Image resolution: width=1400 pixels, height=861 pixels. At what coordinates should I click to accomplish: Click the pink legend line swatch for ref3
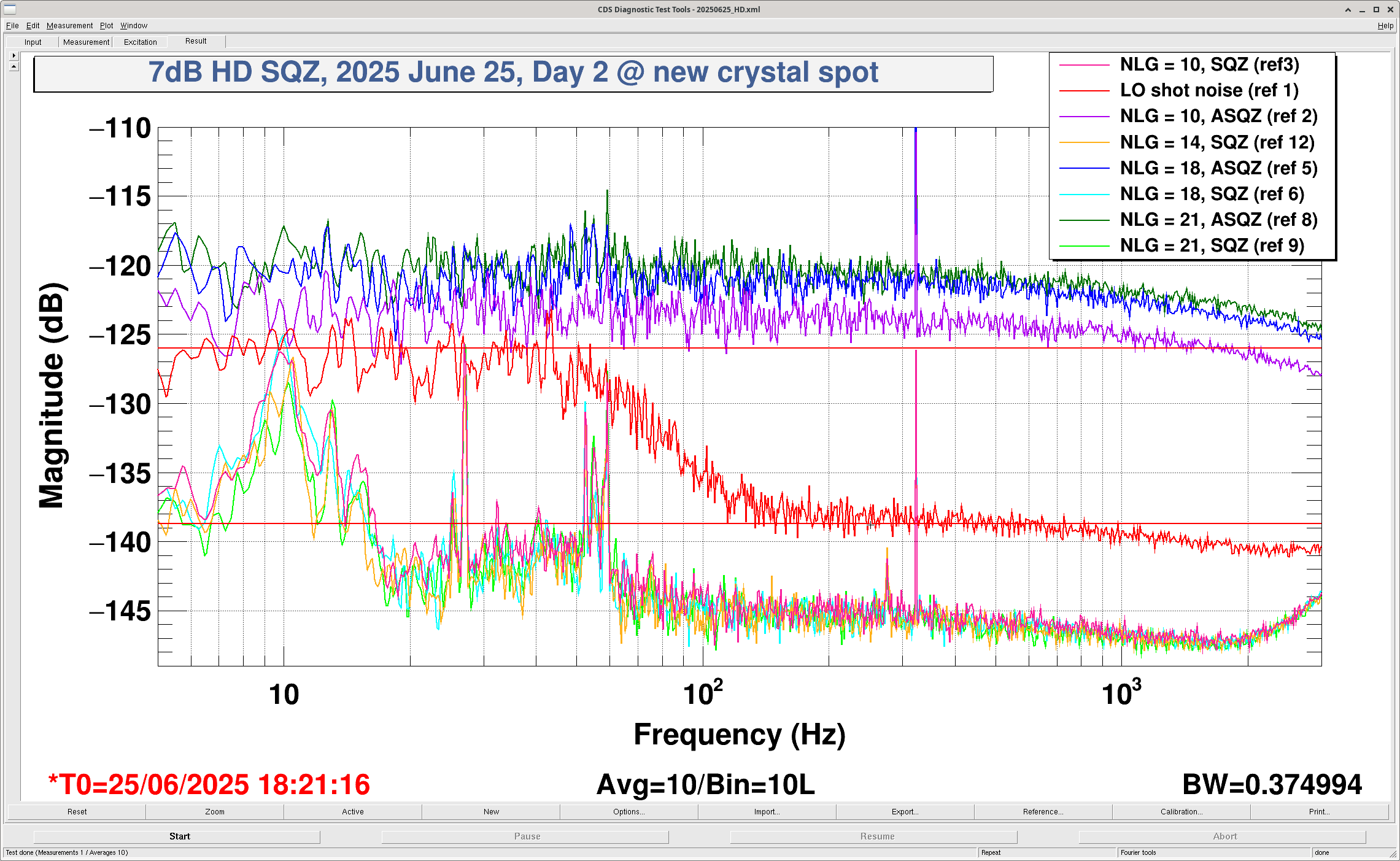tap(1085, 65)
